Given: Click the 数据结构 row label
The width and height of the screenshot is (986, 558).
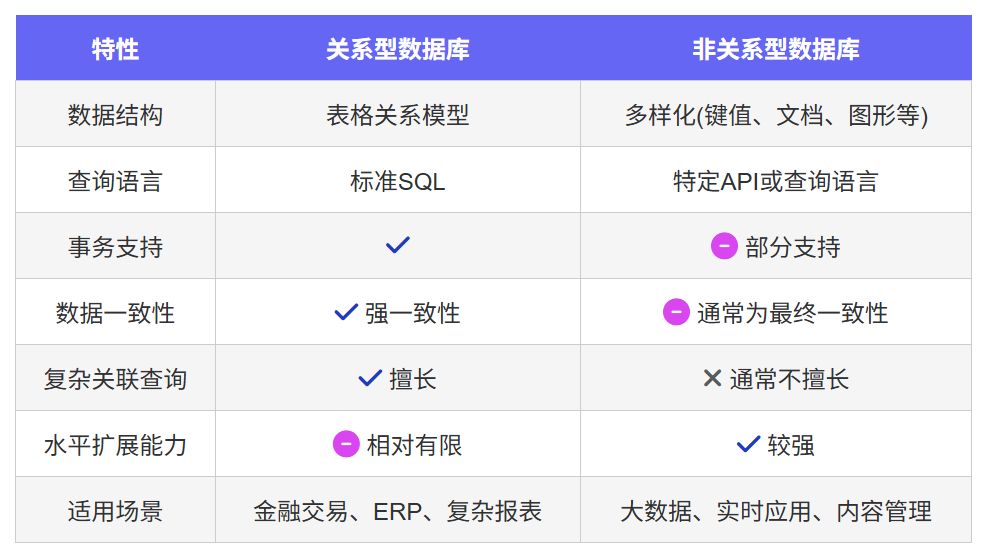Looking at the screenshot, I should [x=116, y=114].
